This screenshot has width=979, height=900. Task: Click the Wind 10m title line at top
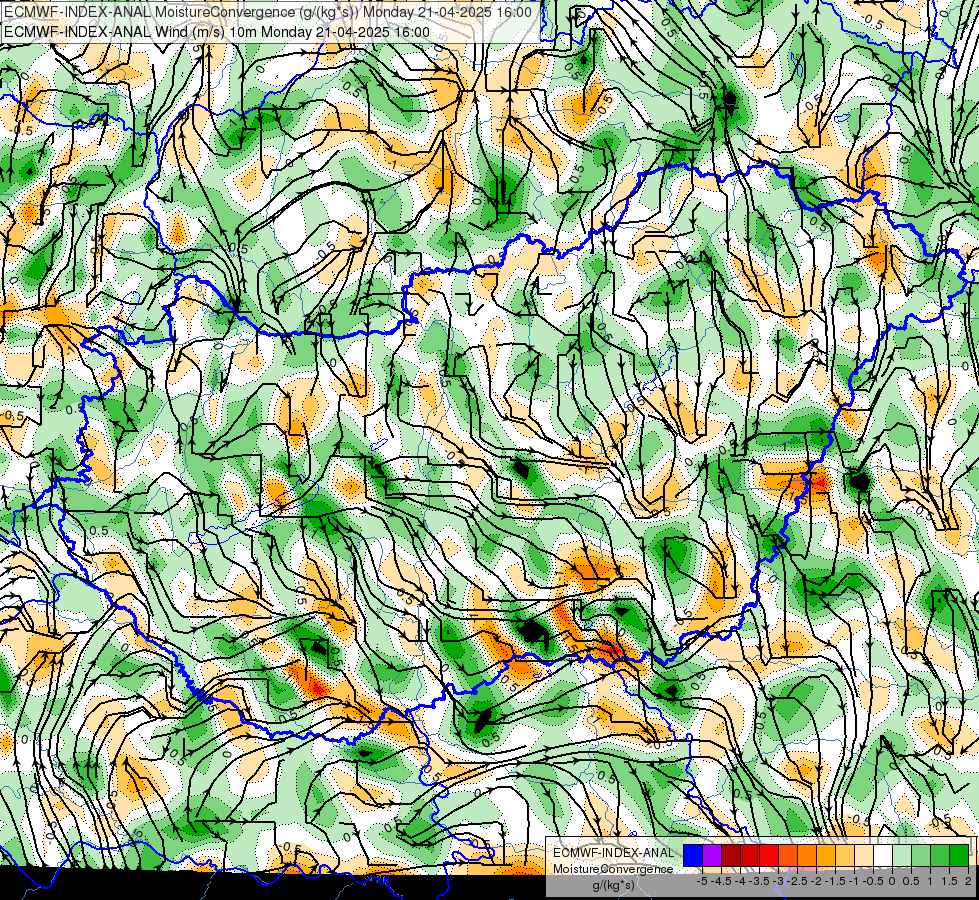click(x=217, y=31)
